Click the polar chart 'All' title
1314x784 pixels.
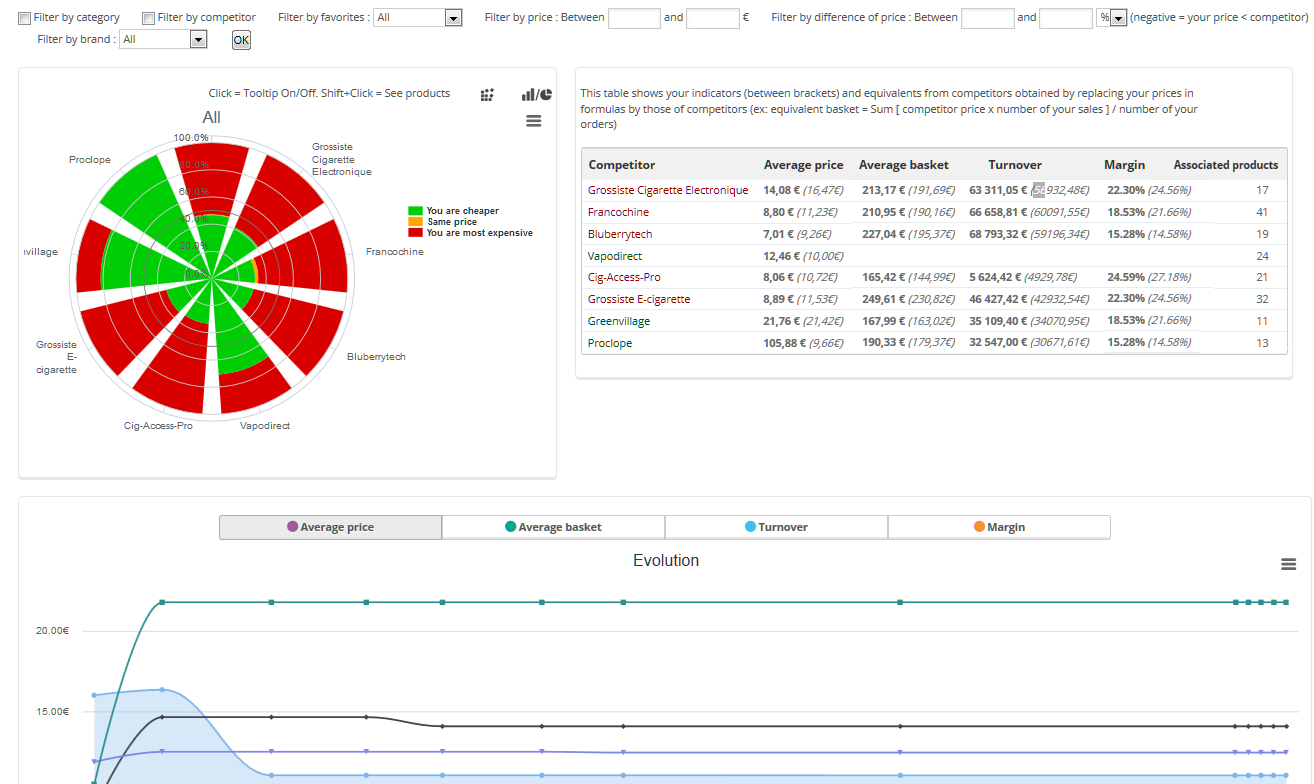(212, 118)
